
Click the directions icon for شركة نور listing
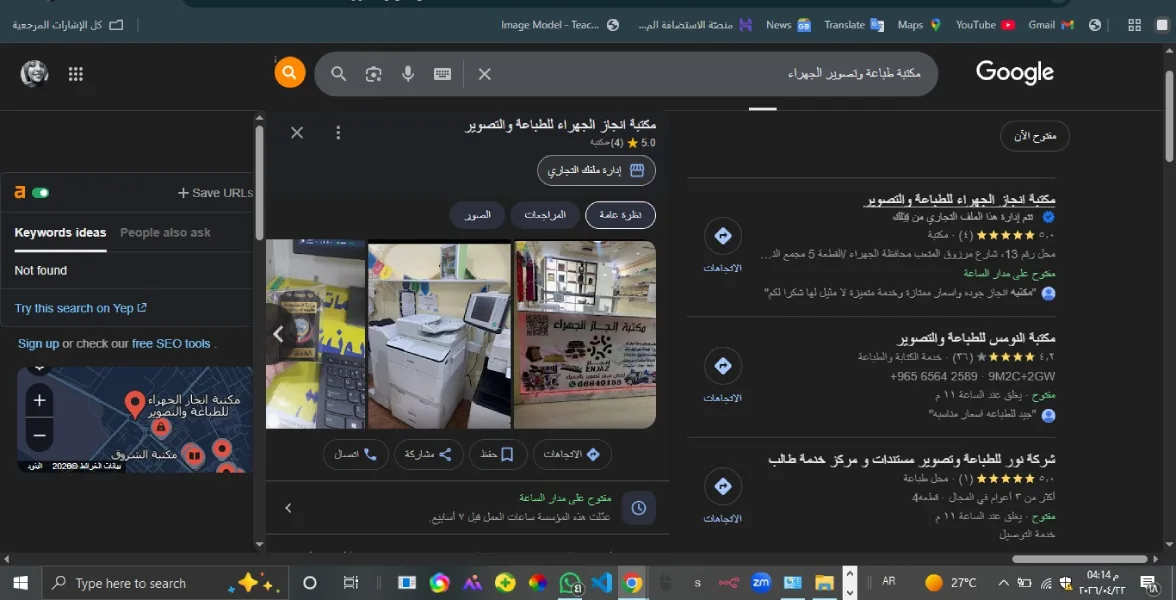pyautogui.click(x=723, y=486)
